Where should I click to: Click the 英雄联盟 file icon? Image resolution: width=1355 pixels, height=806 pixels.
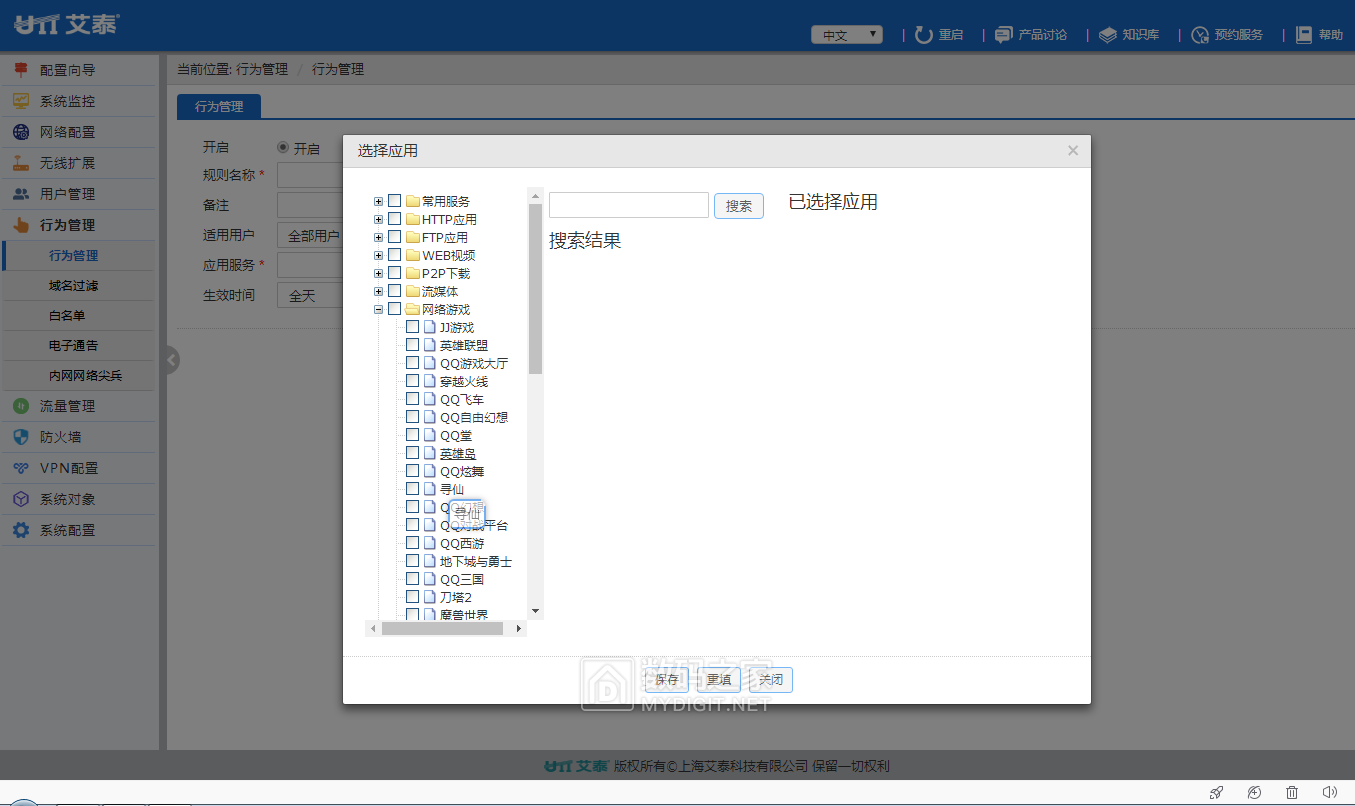point(430,345)
